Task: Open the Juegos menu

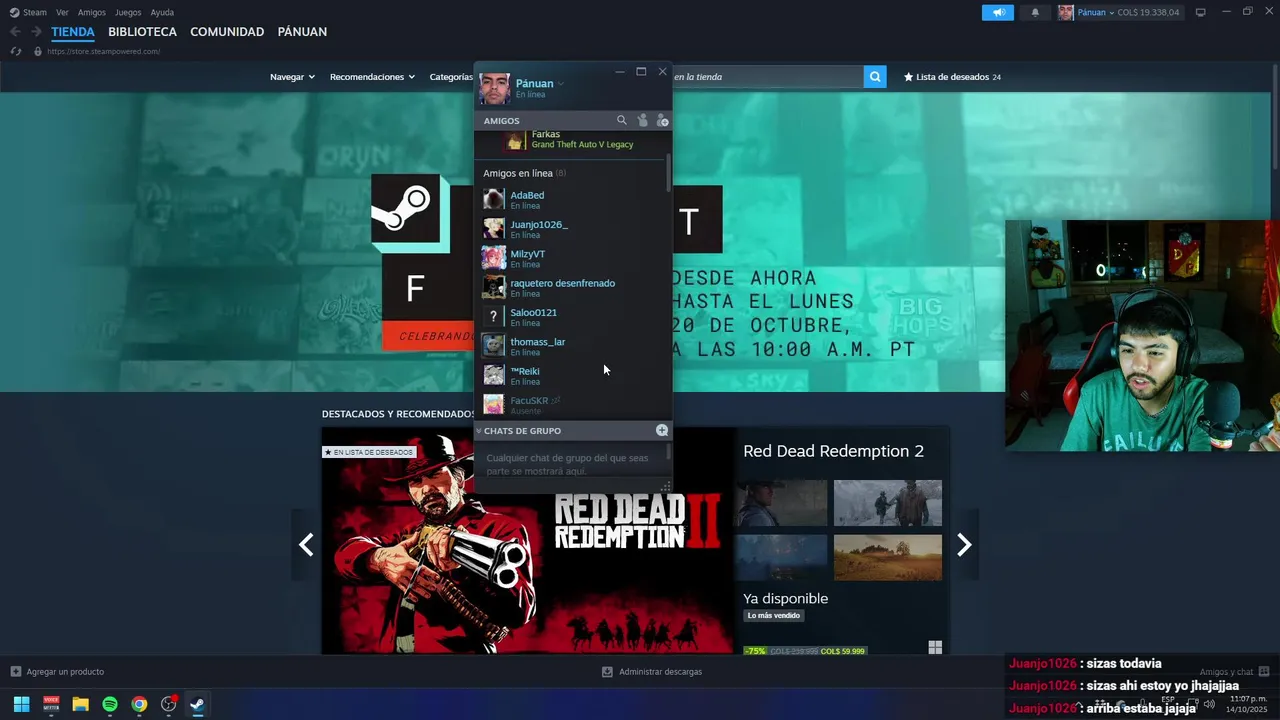Action: (128, 12)
